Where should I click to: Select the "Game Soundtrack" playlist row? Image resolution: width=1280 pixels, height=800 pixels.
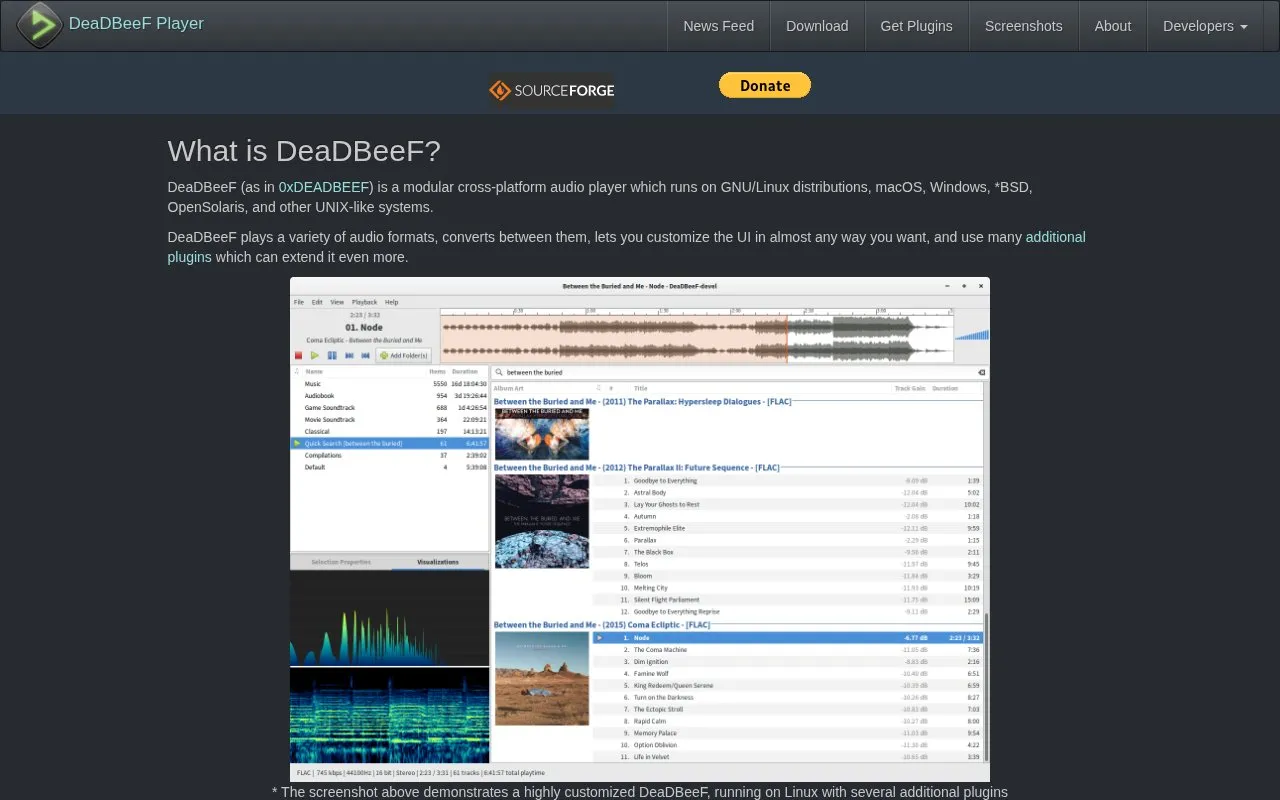[390, 408]
